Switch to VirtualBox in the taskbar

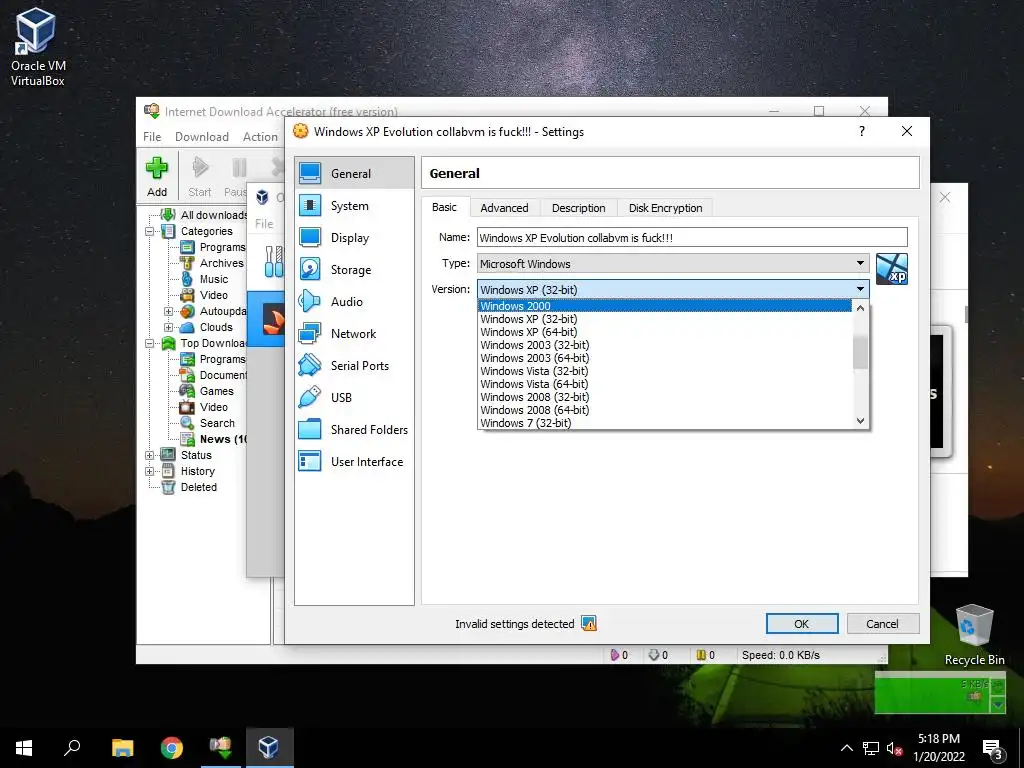click(269, 747)
